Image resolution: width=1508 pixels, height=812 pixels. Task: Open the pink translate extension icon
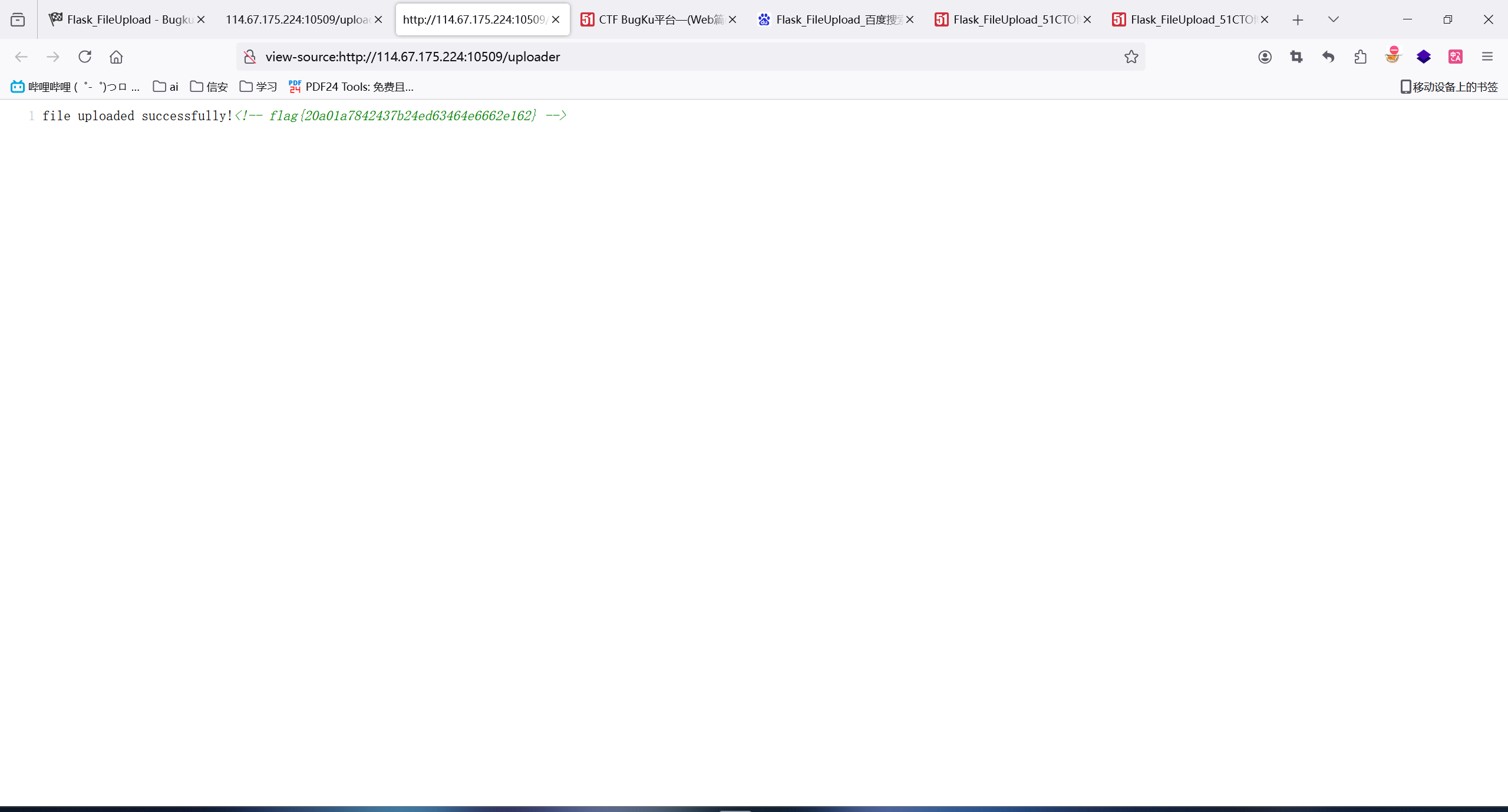[1456, 57]
